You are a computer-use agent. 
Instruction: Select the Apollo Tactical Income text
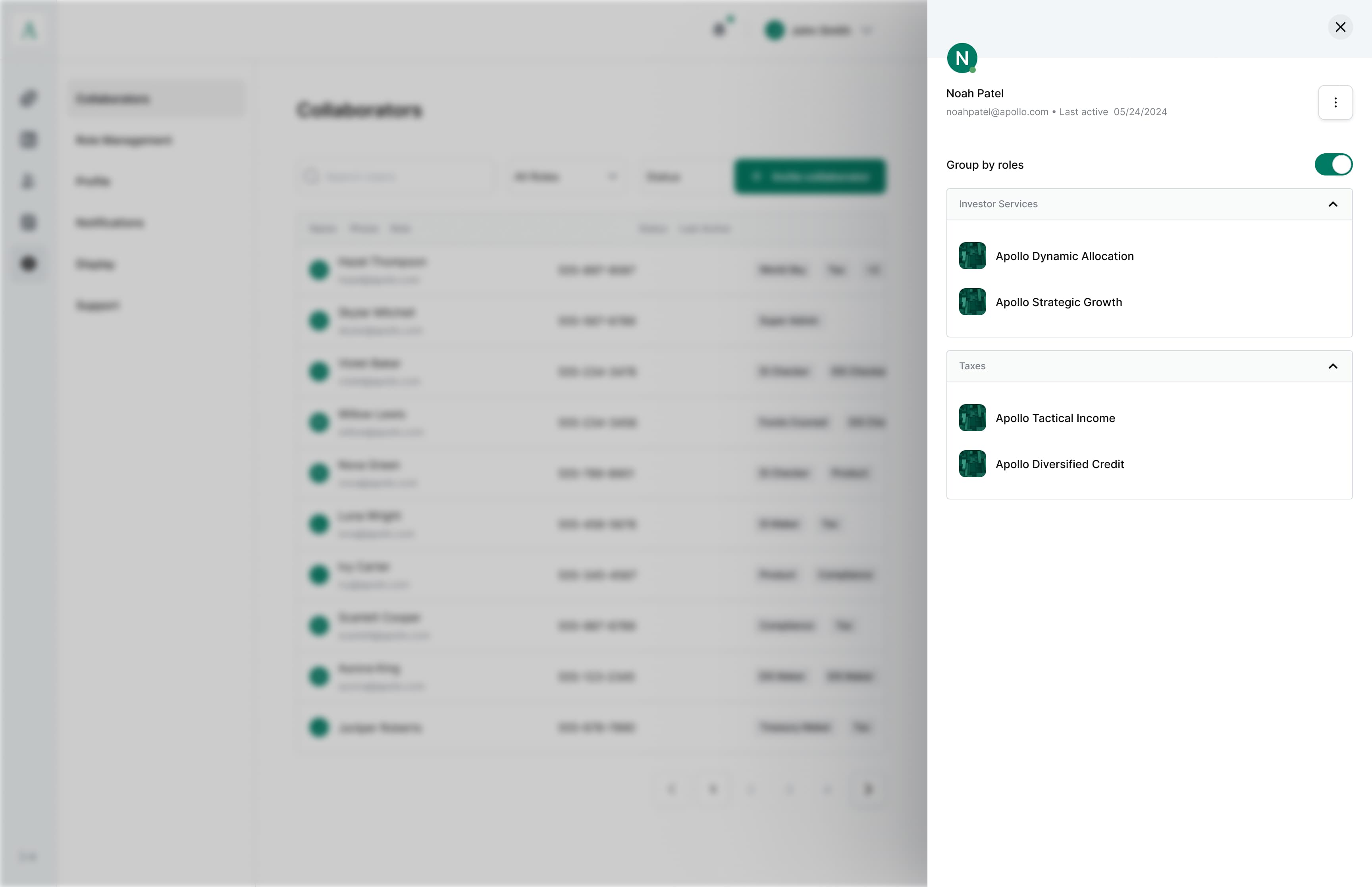1055,418
